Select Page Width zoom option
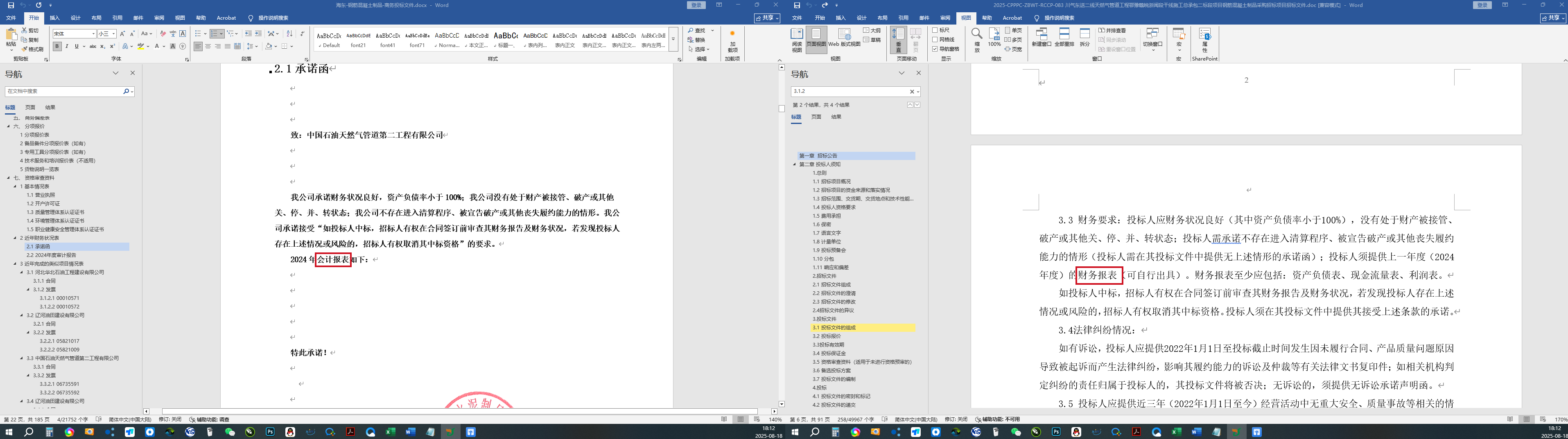 (x=1014, y=49)
